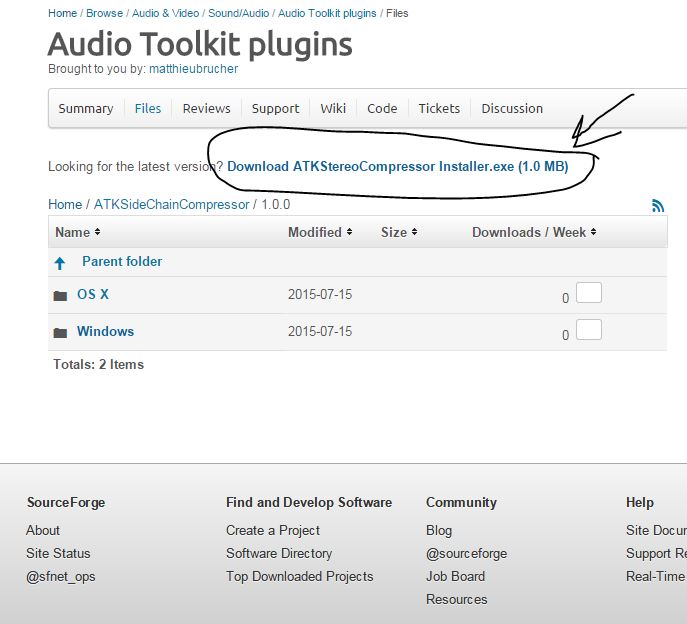Image resolution: width=687 pixels, height=624 pixels.
Task: Click the OS X folder icon
Action: tap(60, 296)
